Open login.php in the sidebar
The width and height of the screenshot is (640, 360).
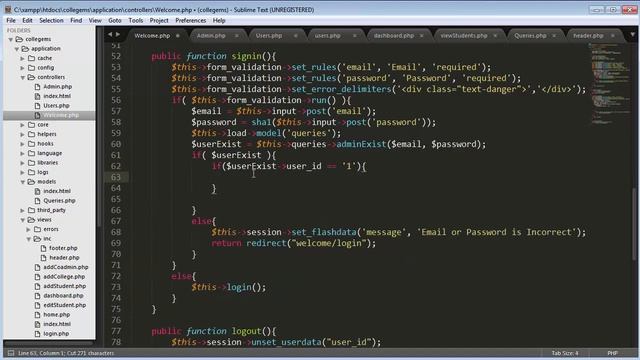click(x=56, y=334)
